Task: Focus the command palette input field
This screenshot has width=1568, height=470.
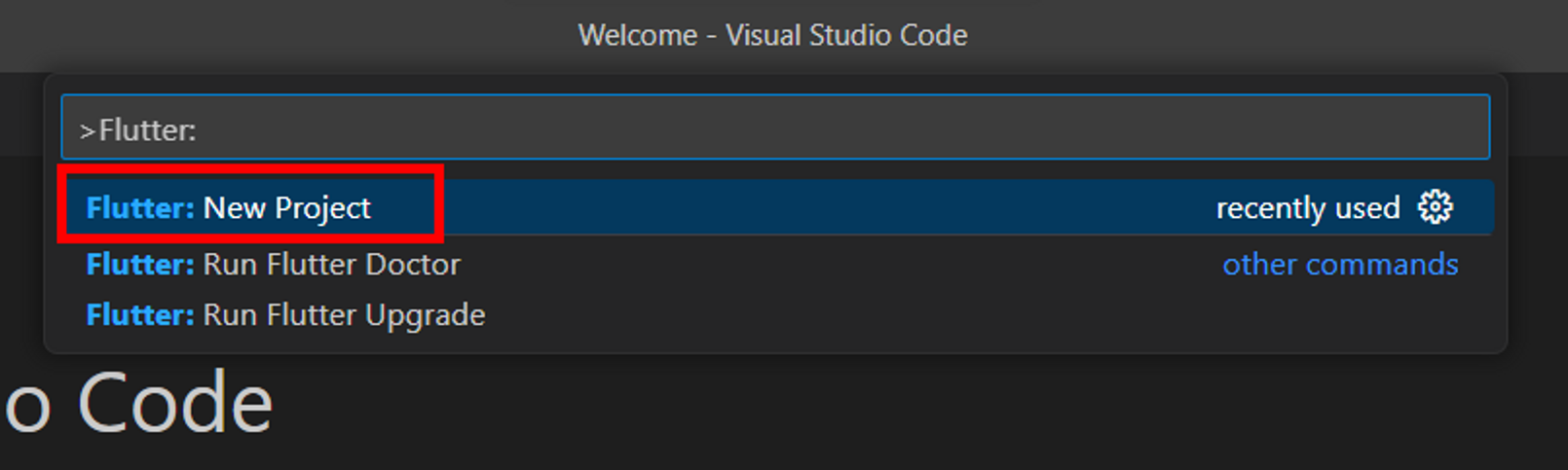Action: tap(775, 127)
